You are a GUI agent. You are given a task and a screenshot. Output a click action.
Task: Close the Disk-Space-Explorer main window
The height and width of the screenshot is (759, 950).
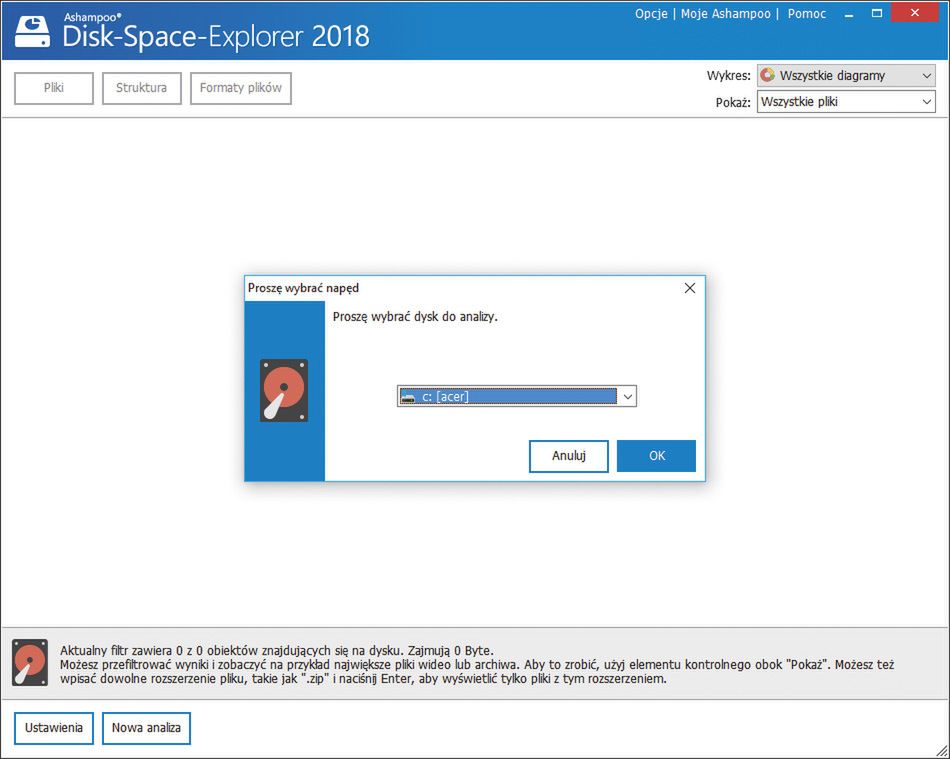(x=915, y=13)
